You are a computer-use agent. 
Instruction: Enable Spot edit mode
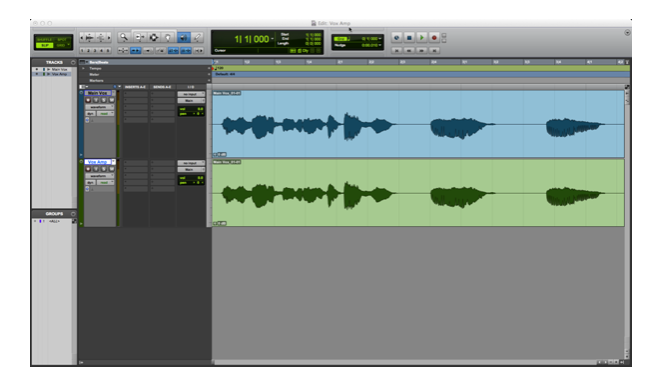click(x=62, y=40)
